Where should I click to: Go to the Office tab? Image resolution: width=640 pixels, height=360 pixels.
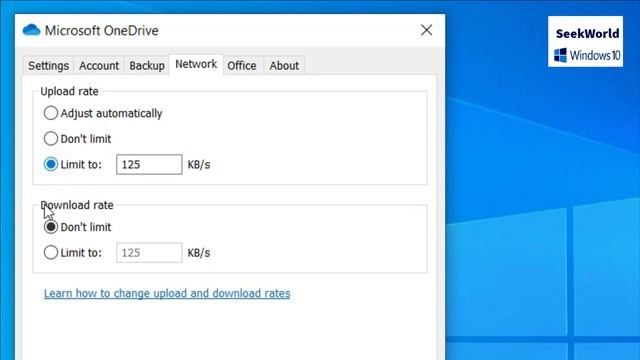(242, 66)
